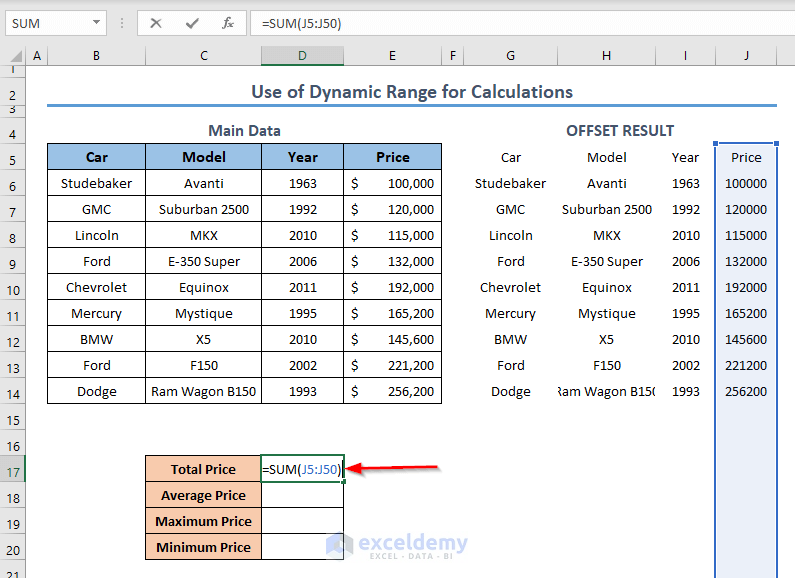Image resolution: width=795 pixels, height=578 pixels.
Task: Click the 'Car' header in Main Data table
Action: [96, 157]
